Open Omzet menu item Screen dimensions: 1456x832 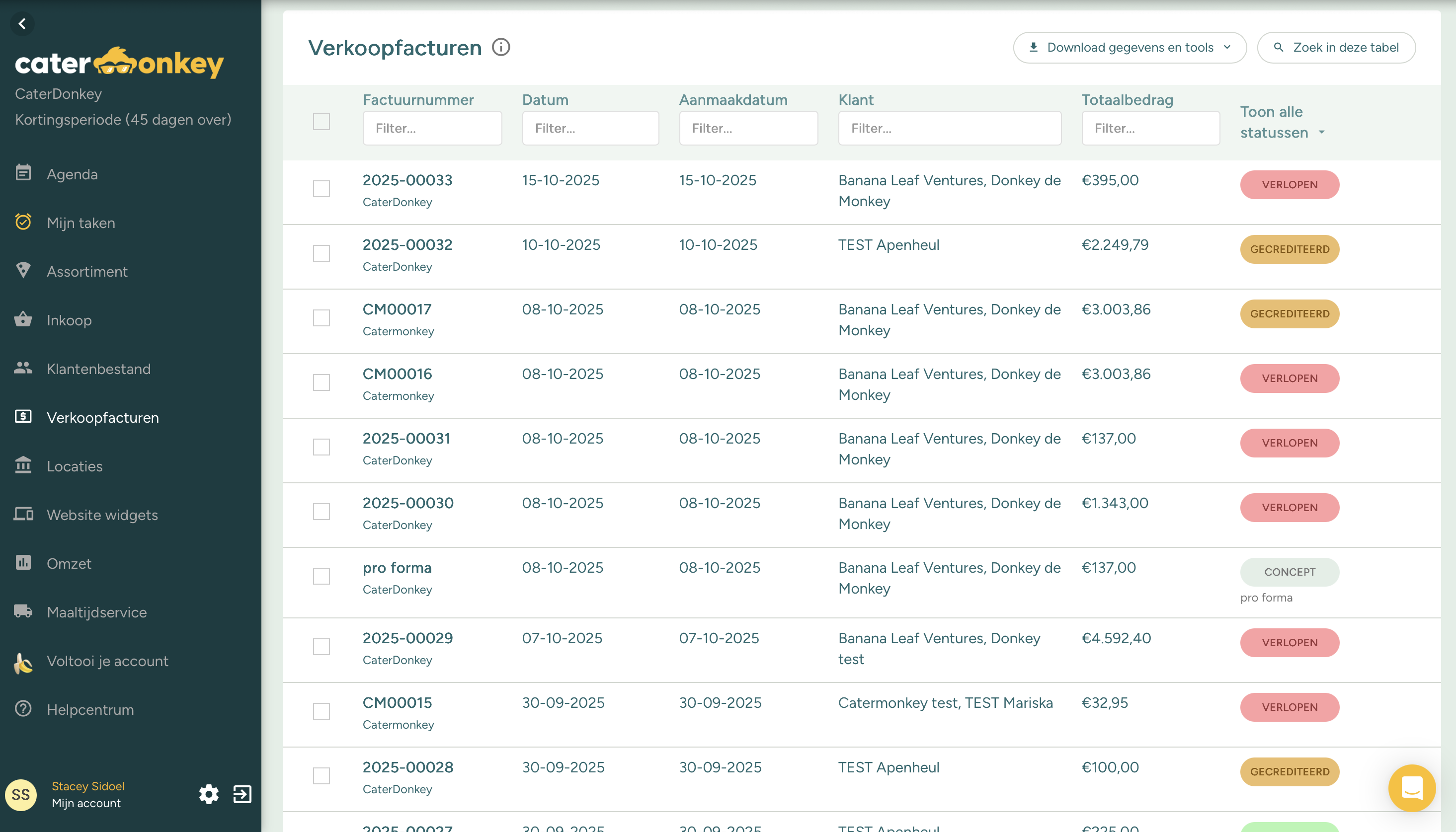point(69,563)
